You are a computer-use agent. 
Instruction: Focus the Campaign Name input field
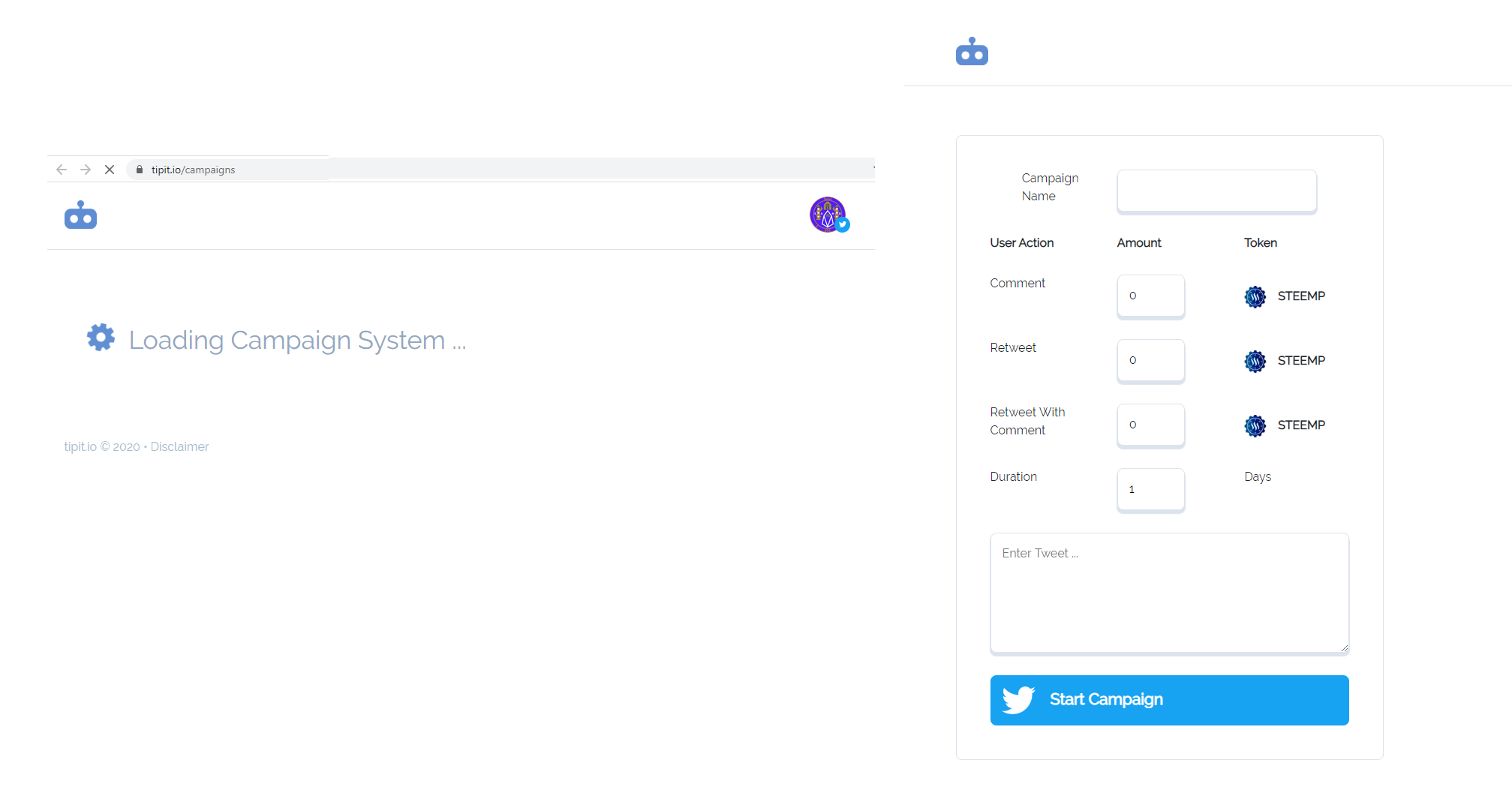[1216, 191]
